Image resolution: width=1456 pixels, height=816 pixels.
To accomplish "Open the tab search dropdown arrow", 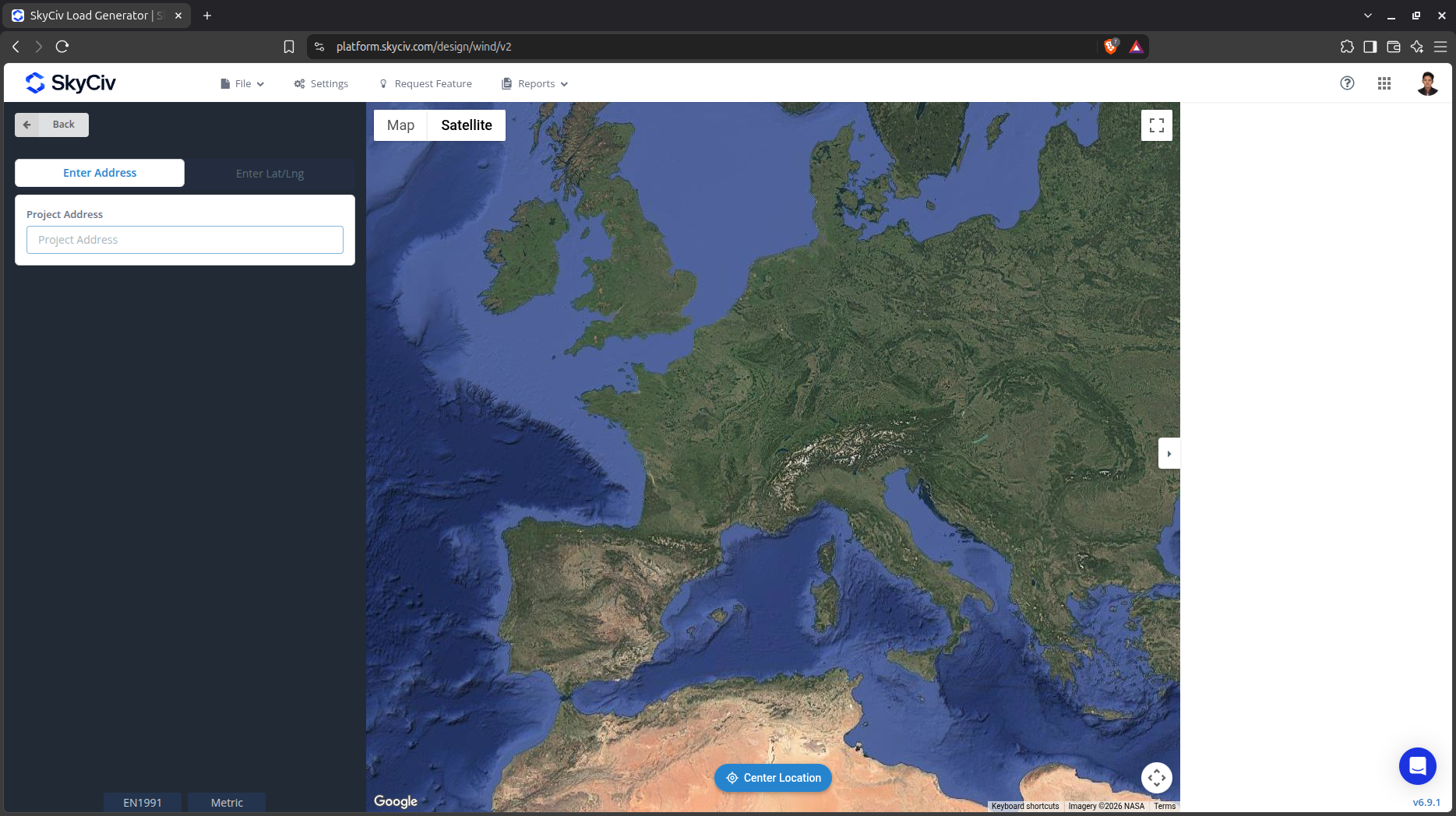I will [x=1368, y=16].
